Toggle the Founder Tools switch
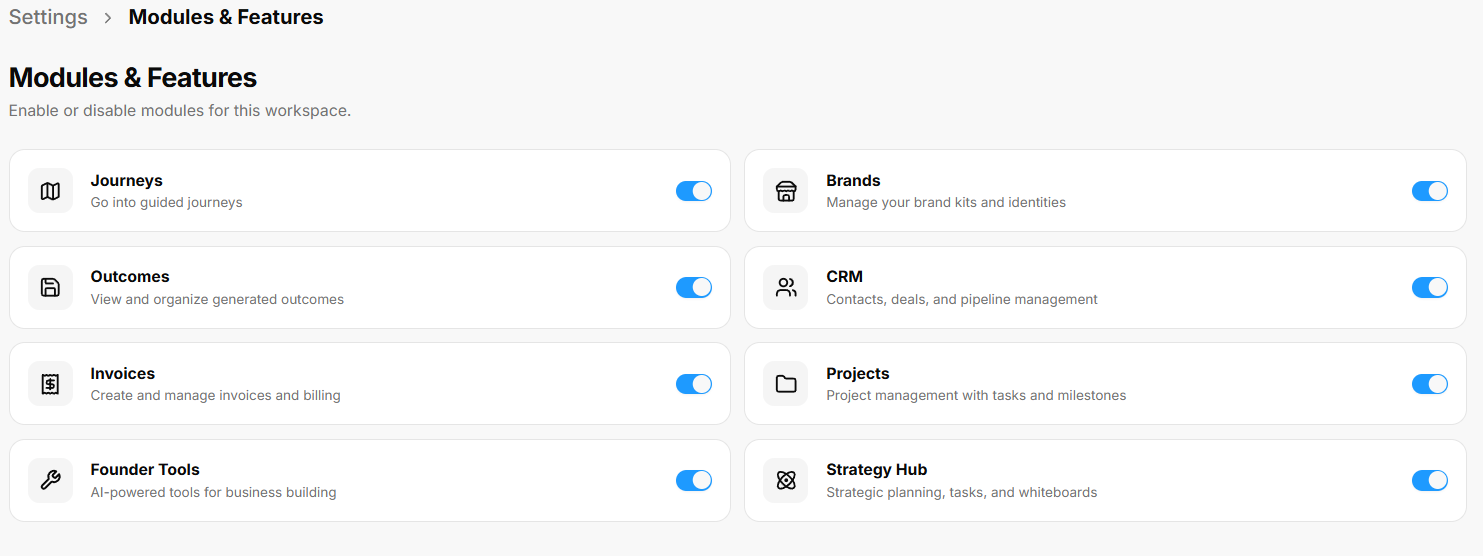 point(694,481)
